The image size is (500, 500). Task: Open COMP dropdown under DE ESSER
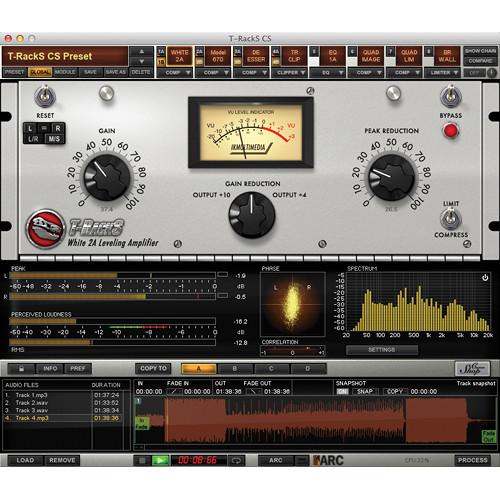tap(251, 72)
